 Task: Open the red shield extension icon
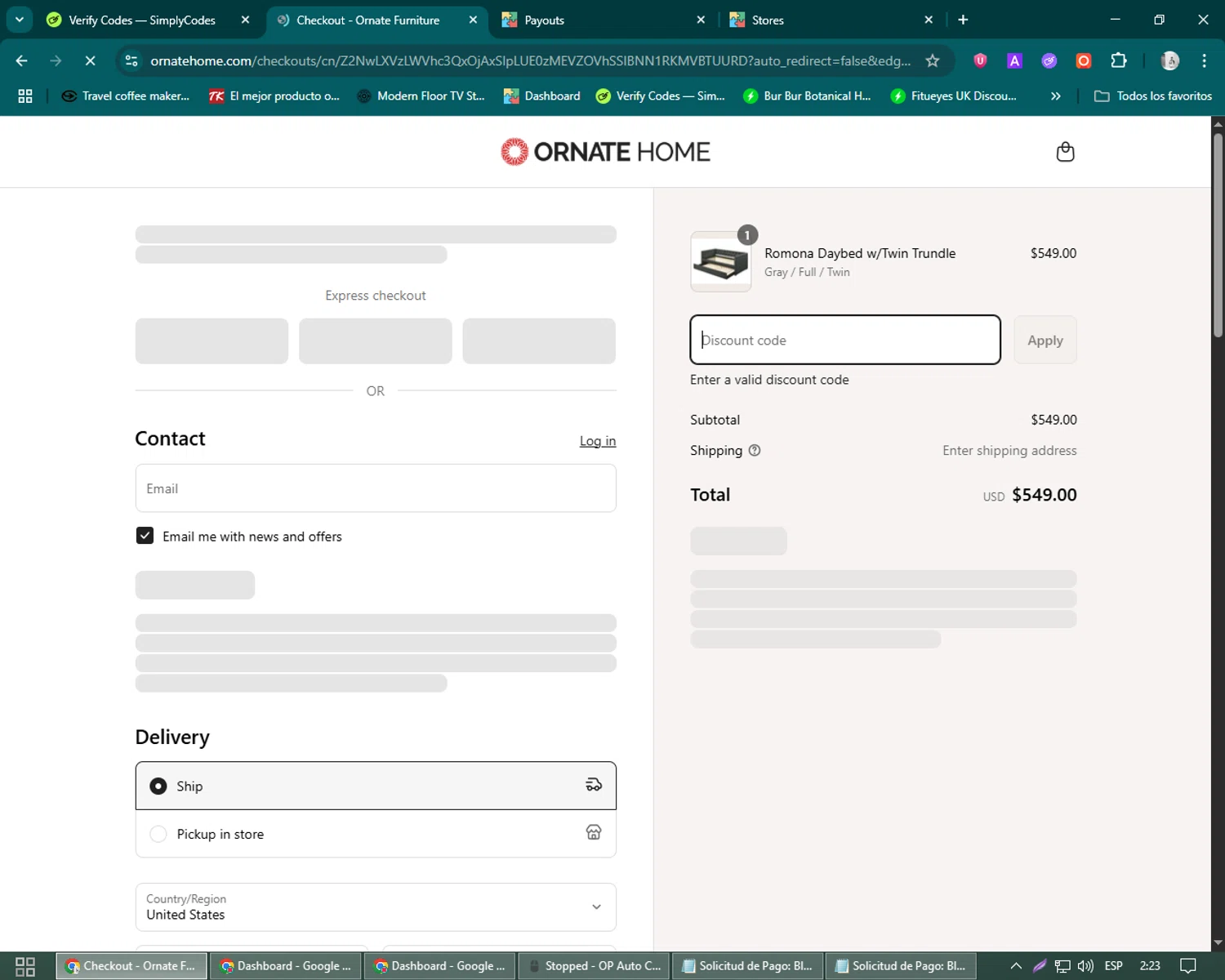980,60
